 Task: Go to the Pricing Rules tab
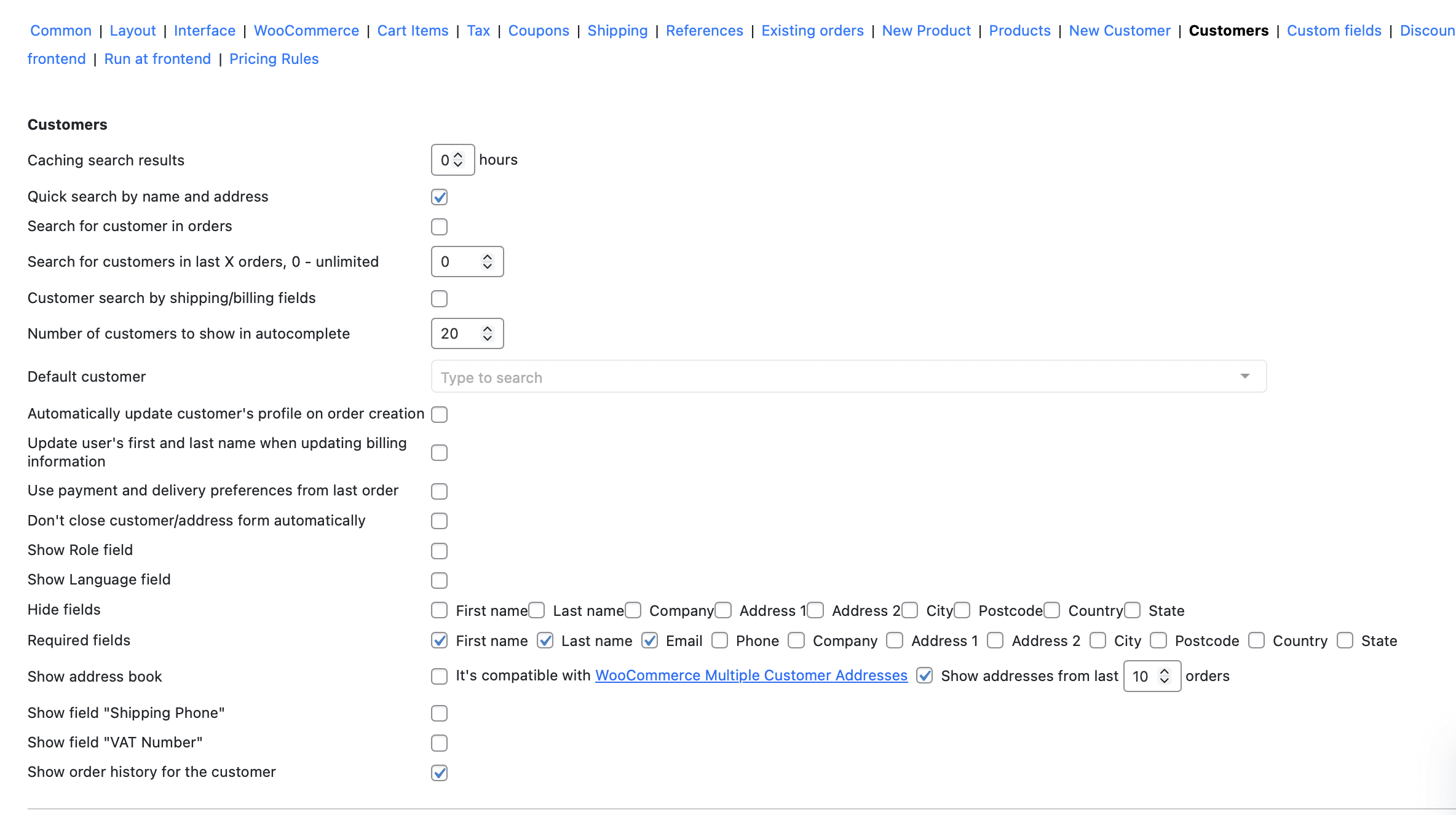point(274,59)
